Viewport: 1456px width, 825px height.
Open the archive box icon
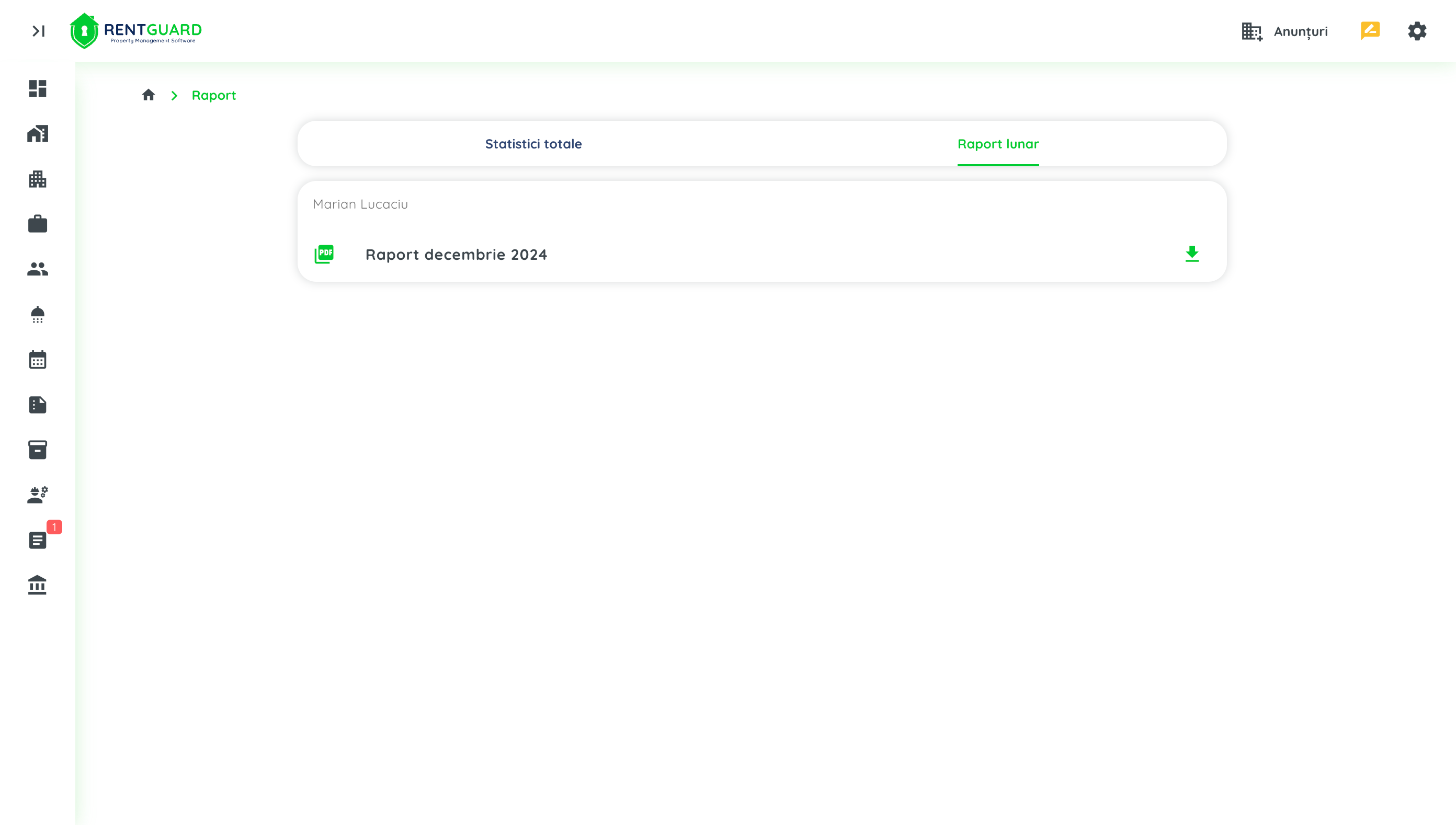tap(38, 450)
